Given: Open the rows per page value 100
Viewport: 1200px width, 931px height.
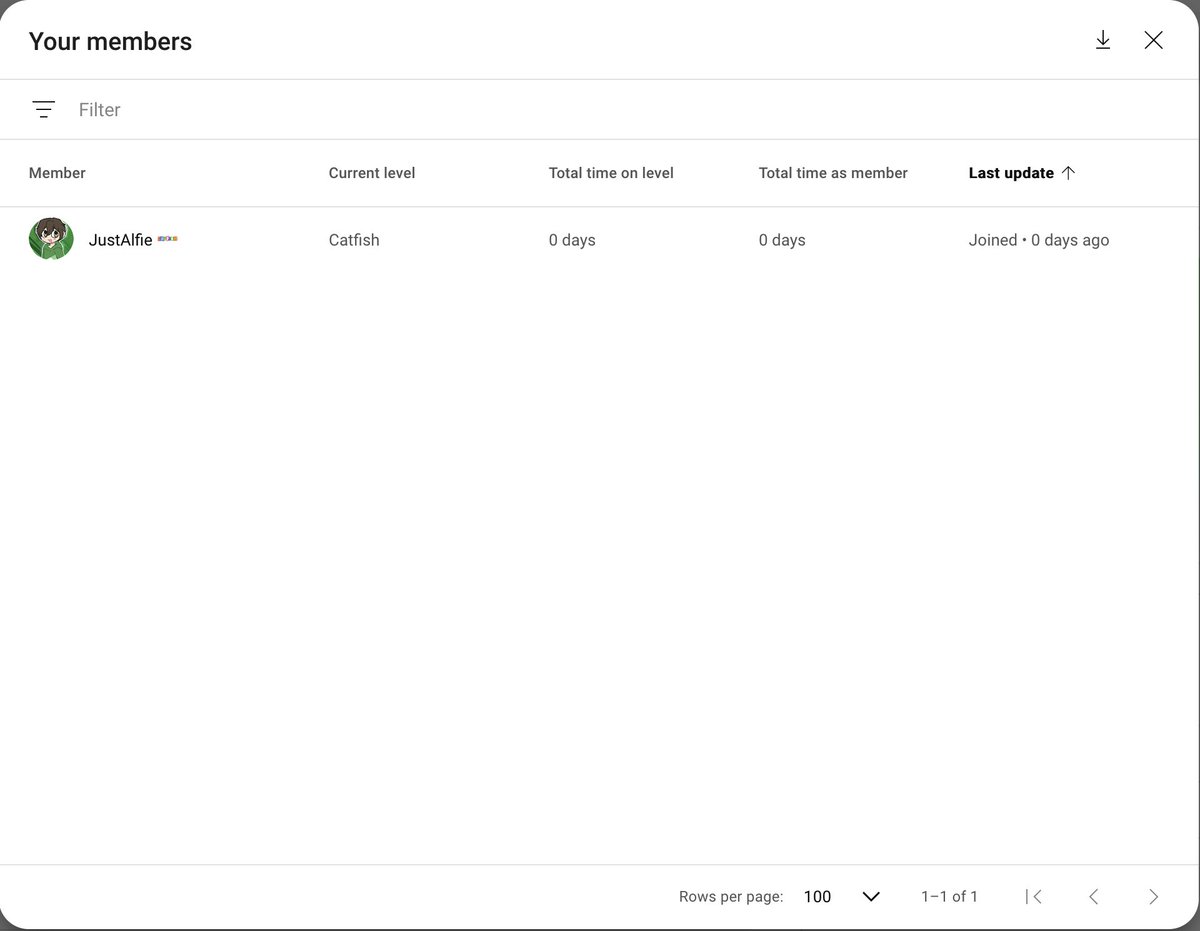Looking at the screenshot, I should [817, 896].
